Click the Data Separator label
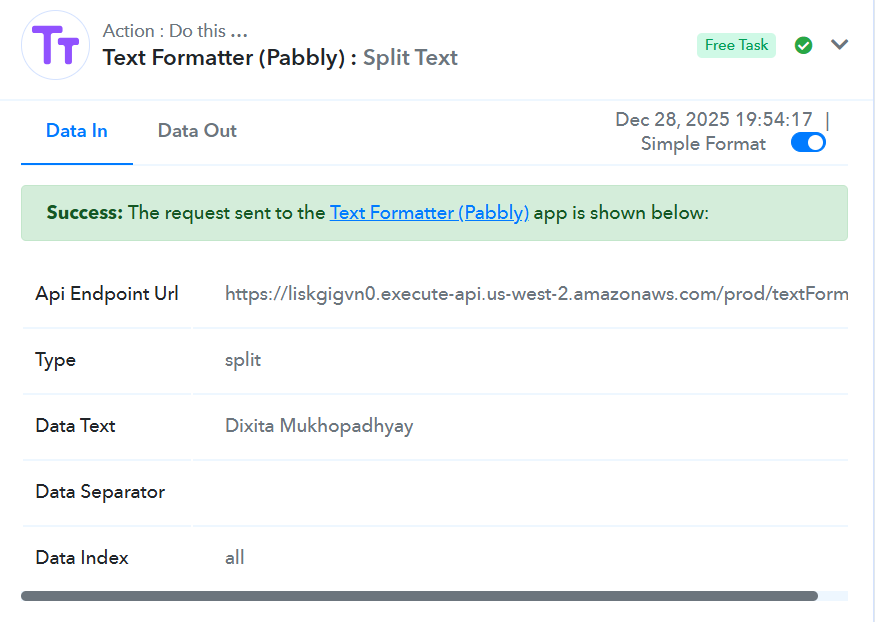 click(x=100, y=492)
